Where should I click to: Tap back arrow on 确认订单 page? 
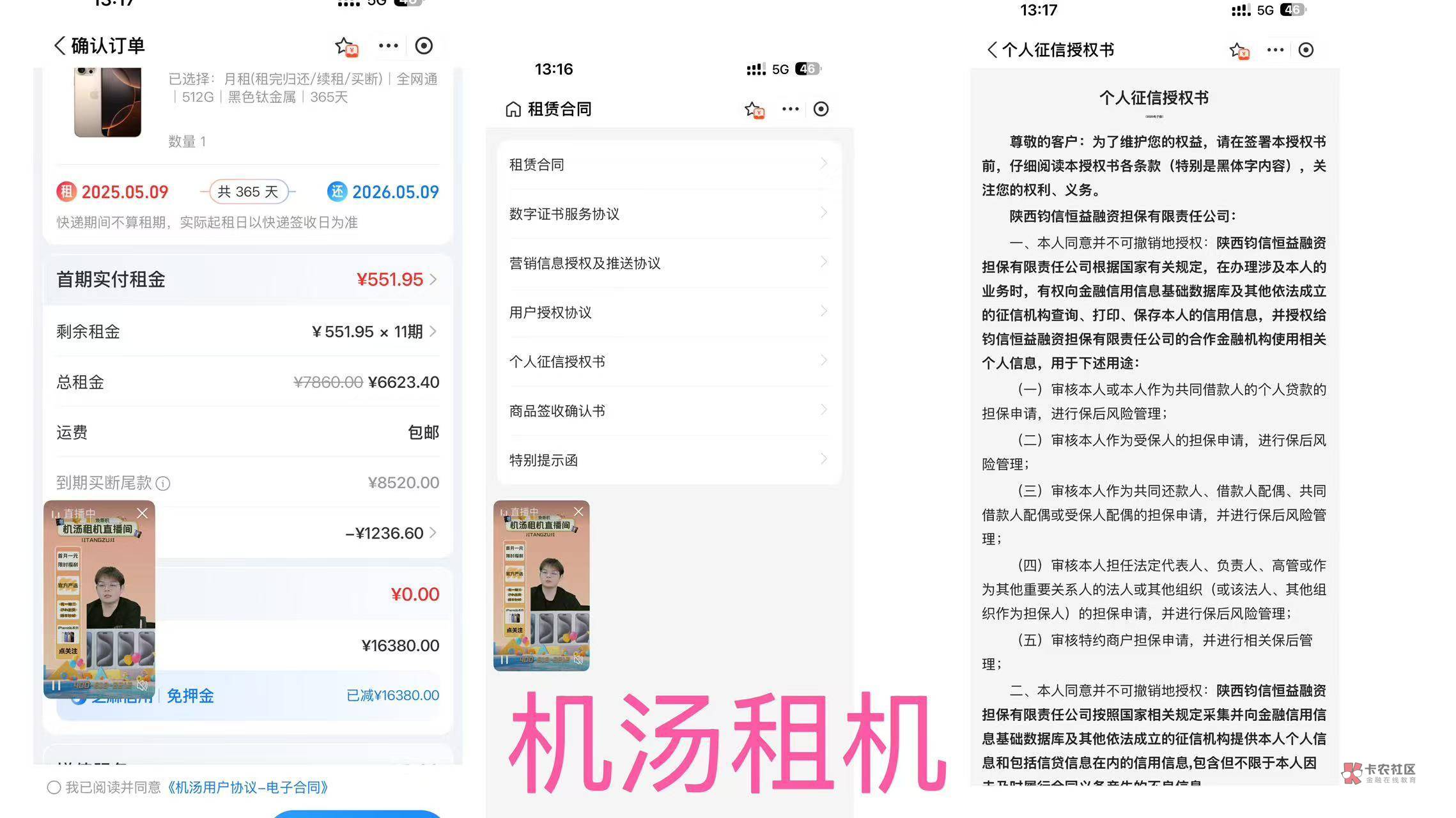pyautogui.click(x=59, y=46)
